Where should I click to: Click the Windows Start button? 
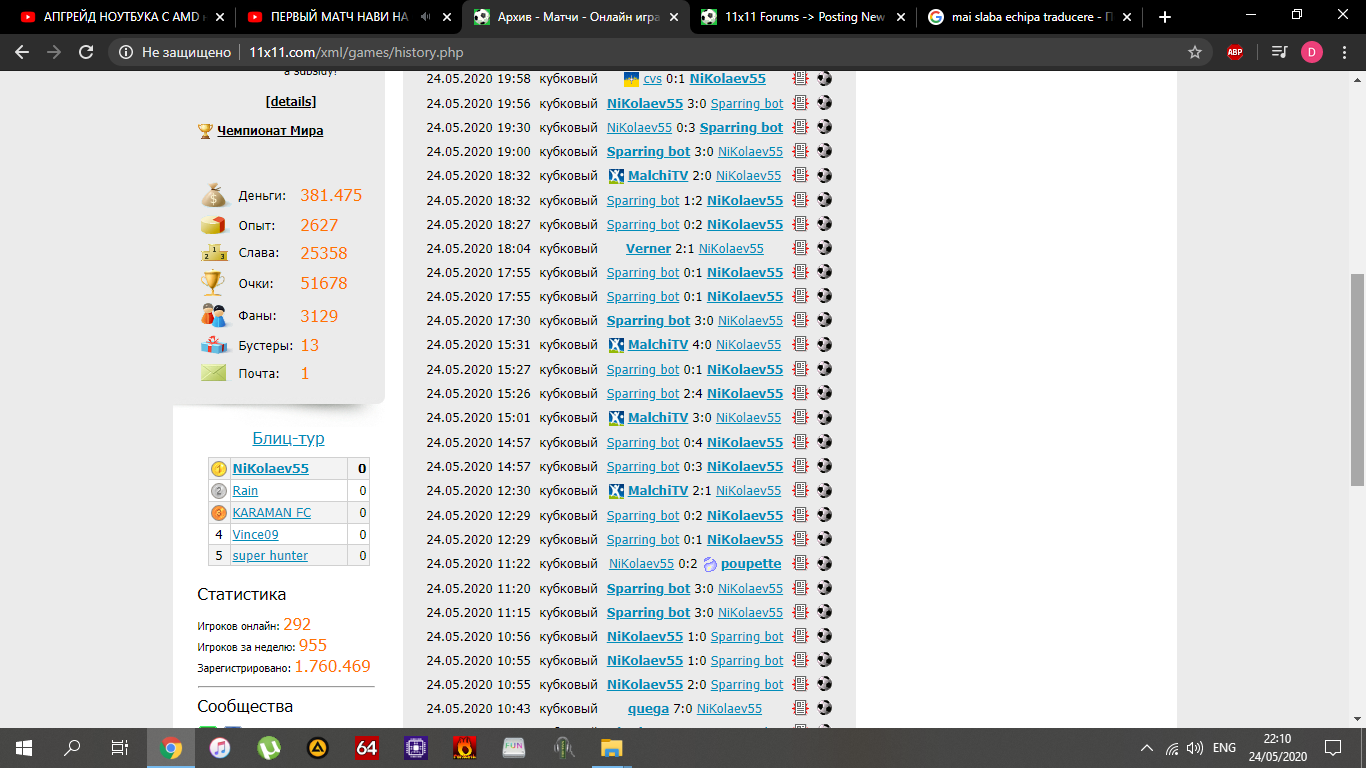[24, 747]
